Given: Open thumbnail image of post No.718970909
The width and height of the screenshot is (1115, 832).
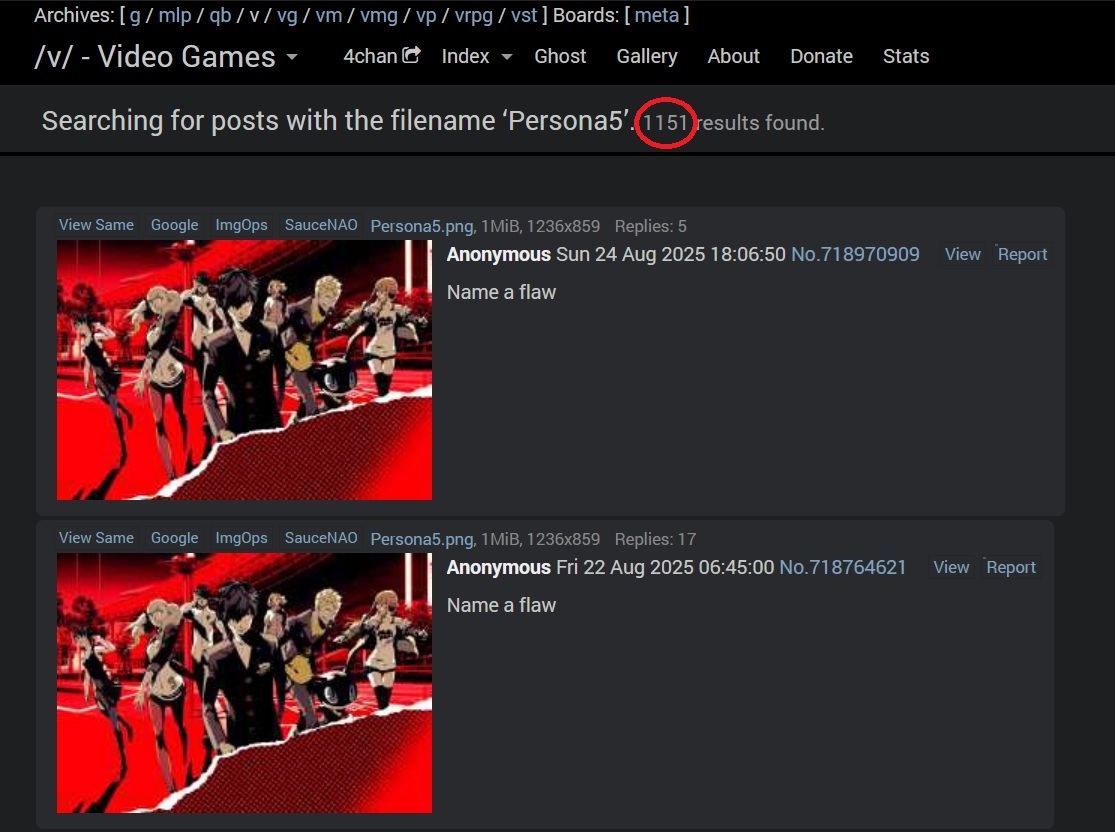Looking at the screenshot, I should tap(245, 370).
